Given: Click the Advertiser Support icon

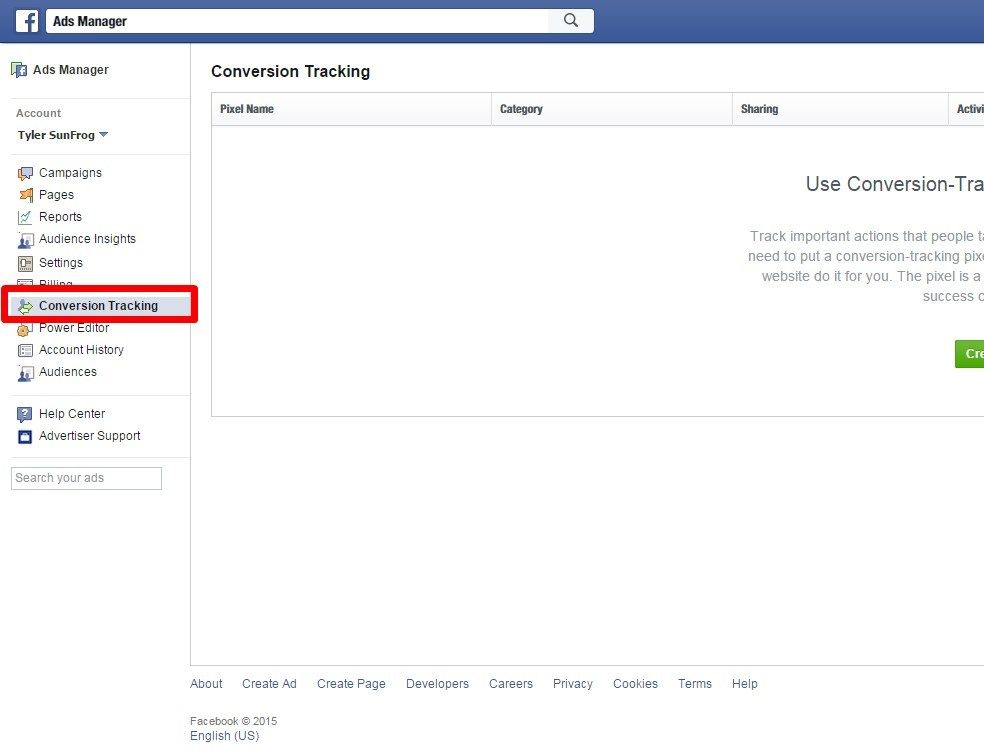Looking at the screenshot, I should [25, 436].
